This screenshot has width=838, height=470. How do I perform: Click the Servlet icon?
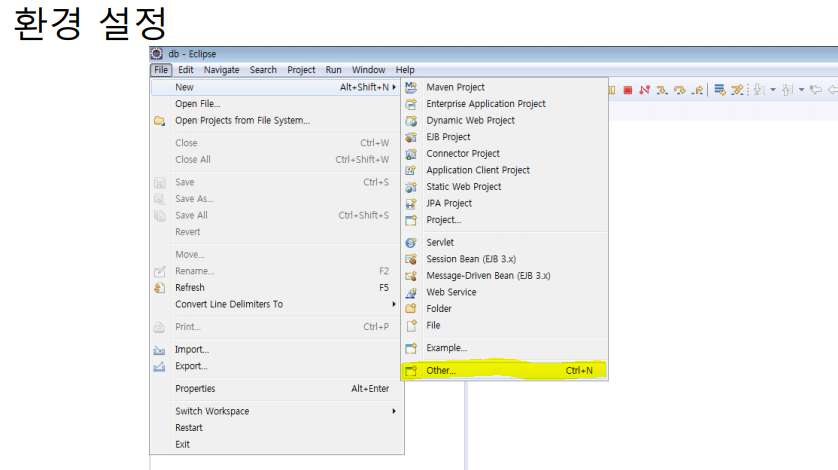(411, 243)
